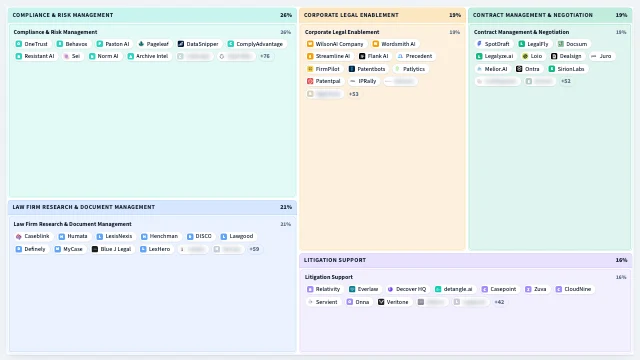Image resolution: width=640 pixels, height=360 pixels.
Task: Open the WilsonAI Company chip
Action: pos(335,44)
